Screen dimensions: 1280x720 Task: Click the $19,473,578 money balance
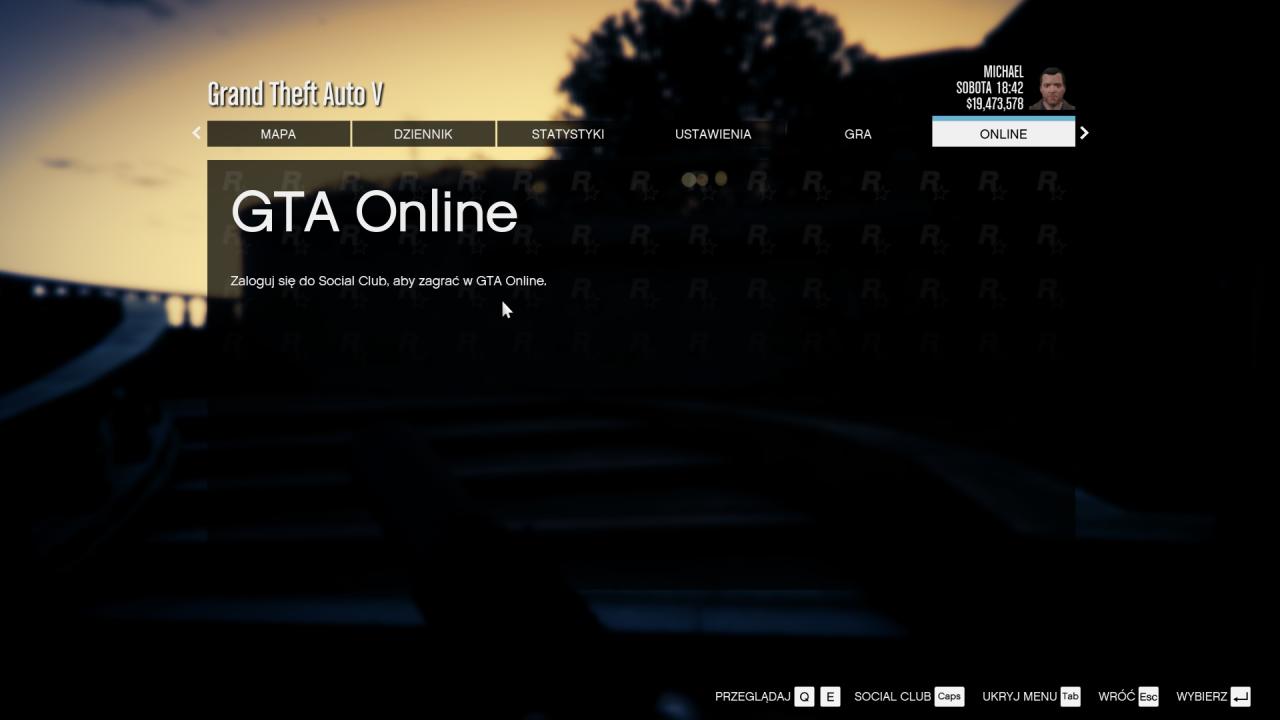994,104
